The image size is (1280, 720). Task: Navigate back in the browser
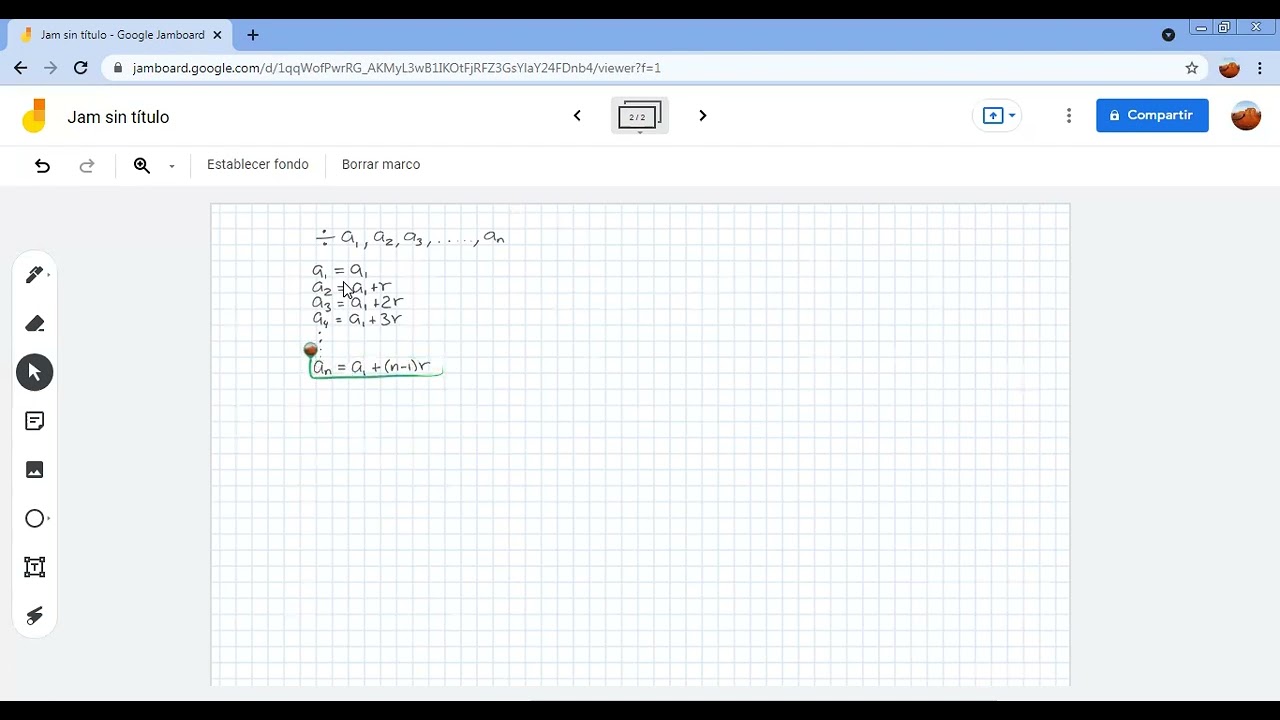(x=21, y=68)
